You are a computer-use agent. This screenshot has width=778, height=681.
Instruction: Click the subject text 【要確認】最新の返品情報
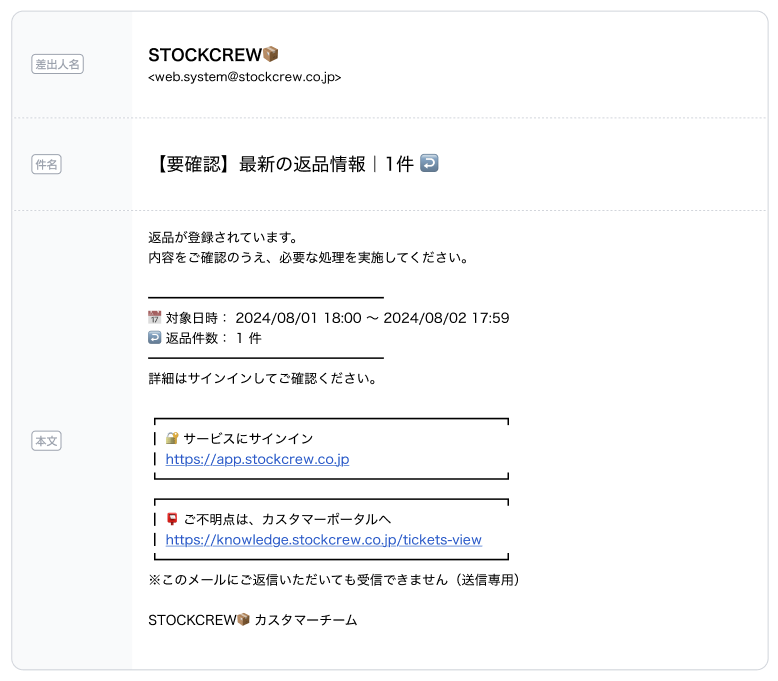(260, 164)
